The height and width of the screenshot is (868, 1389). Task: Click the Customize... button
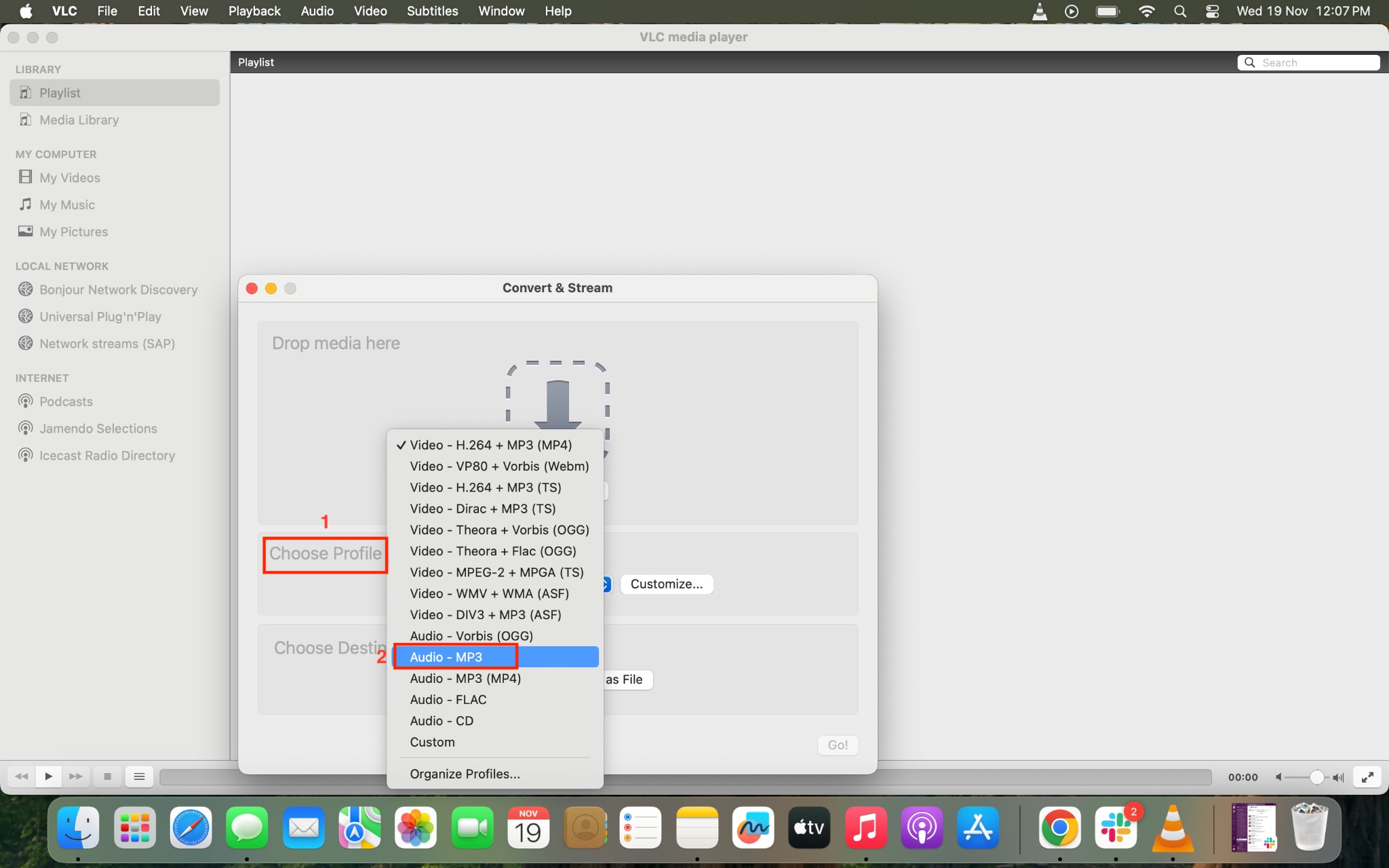(x=666, y=584)
